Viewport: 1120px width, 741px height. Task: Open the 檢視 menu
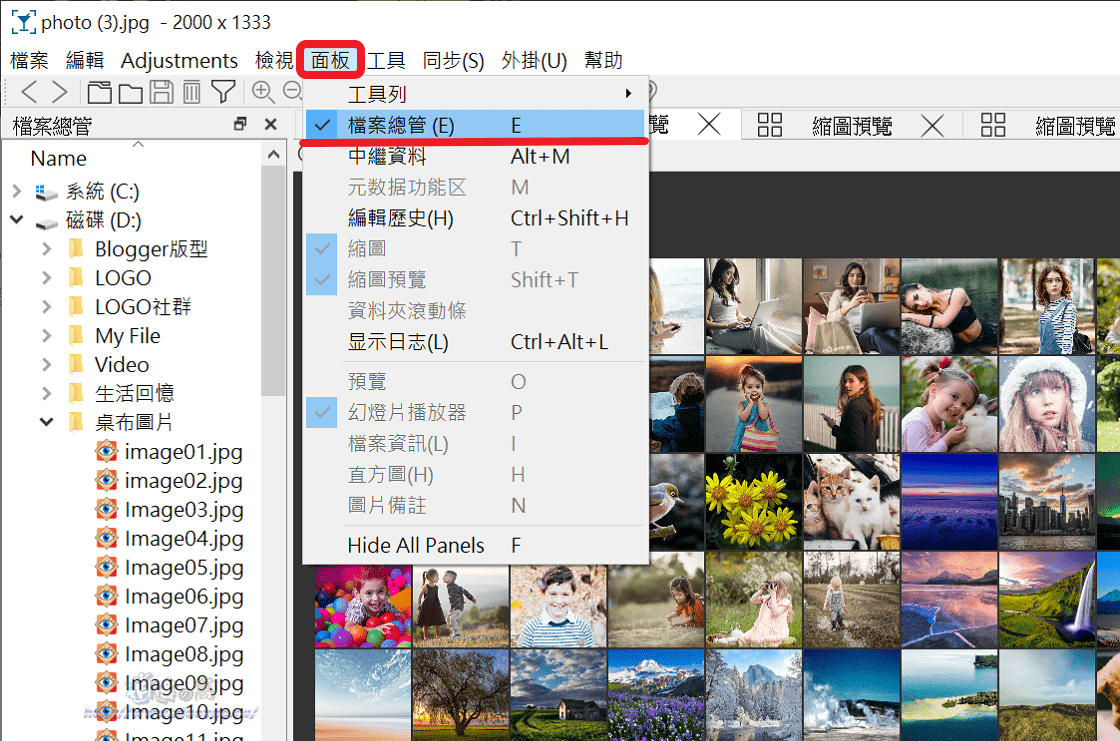(274, 60)
